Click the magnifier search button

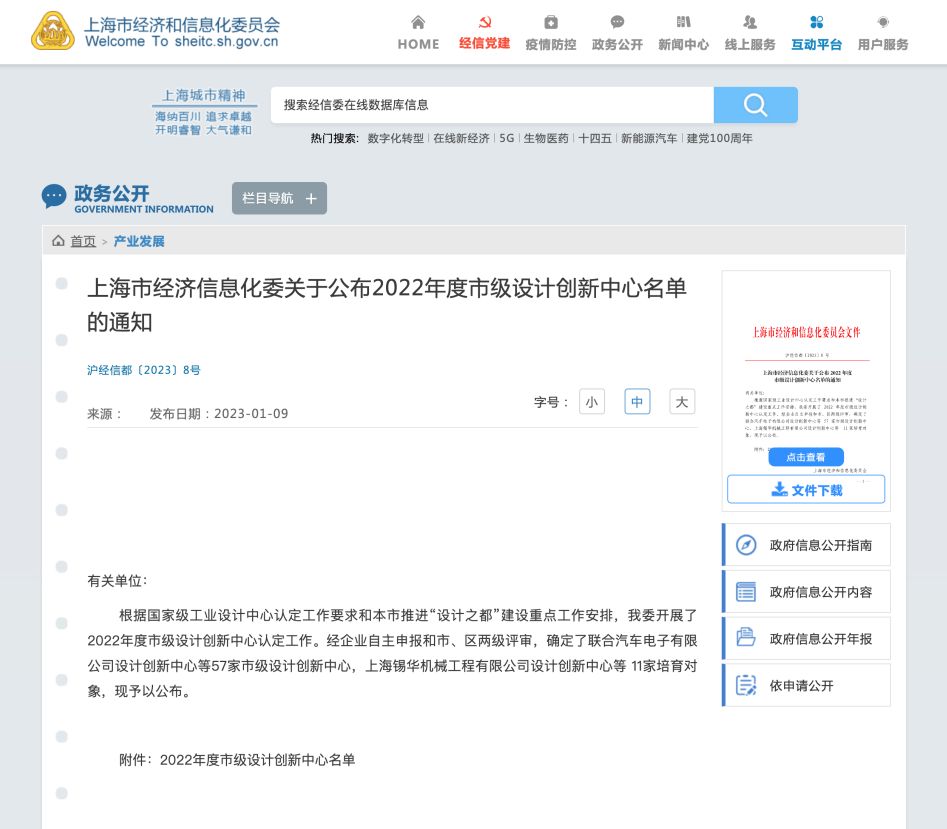click(755, 105)
